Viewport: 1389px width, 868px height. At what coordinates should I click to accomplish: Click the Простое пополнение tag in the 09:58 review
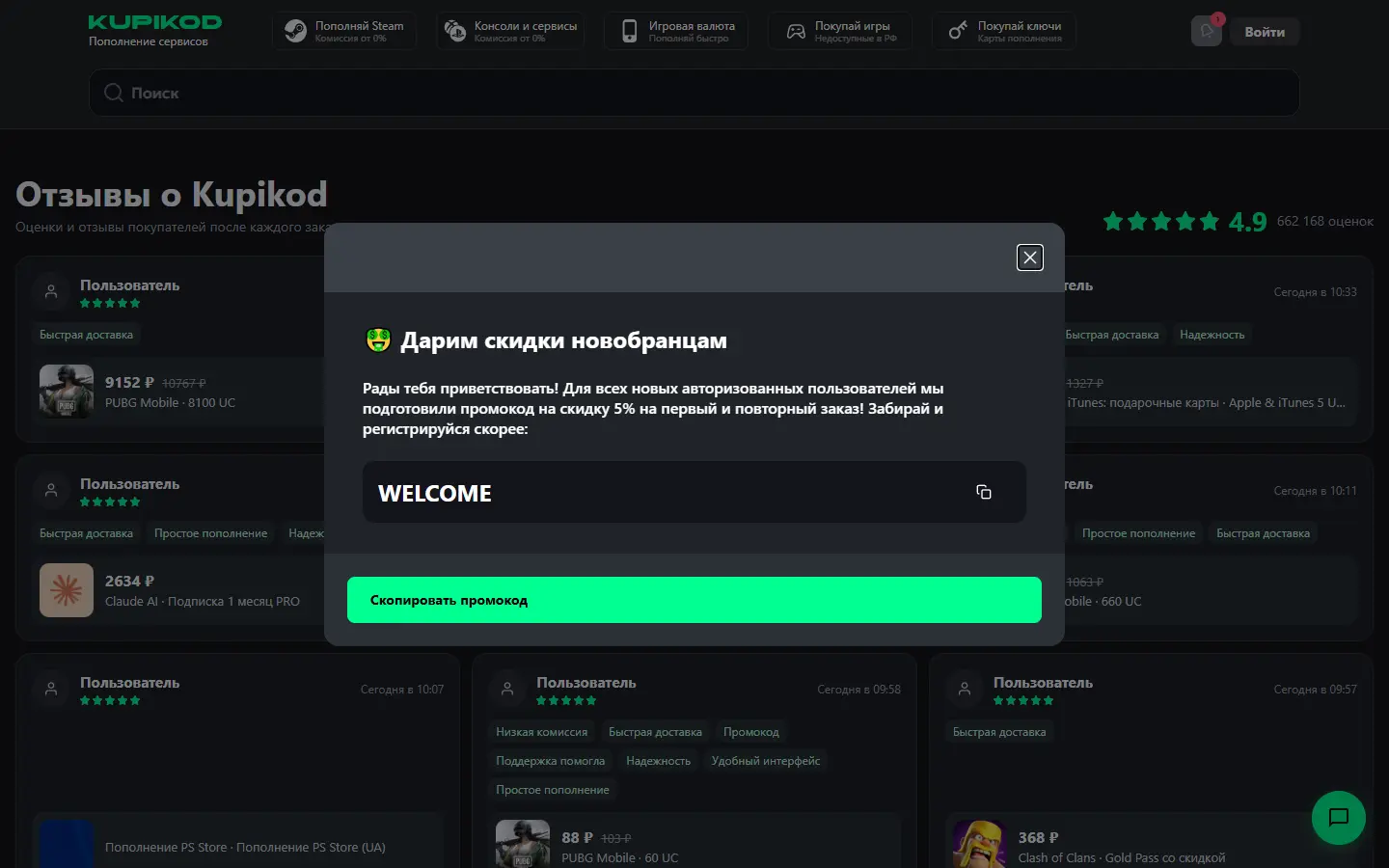click(x=553, y=790)
